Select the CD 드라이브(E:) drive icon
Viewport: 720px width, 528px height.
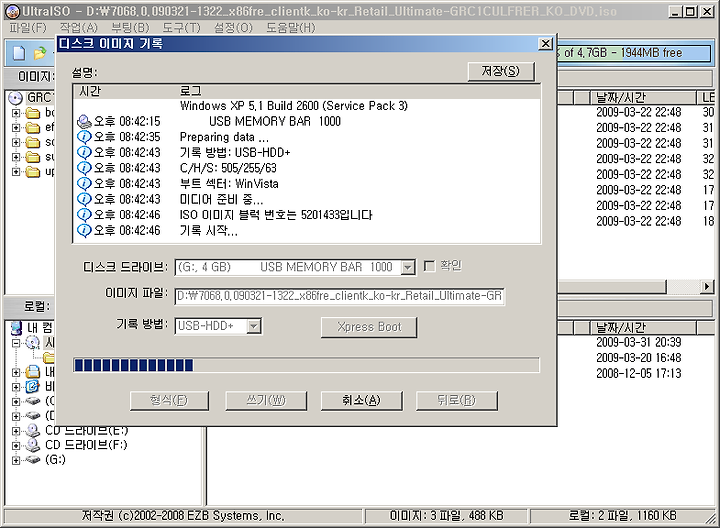[33, 431]
